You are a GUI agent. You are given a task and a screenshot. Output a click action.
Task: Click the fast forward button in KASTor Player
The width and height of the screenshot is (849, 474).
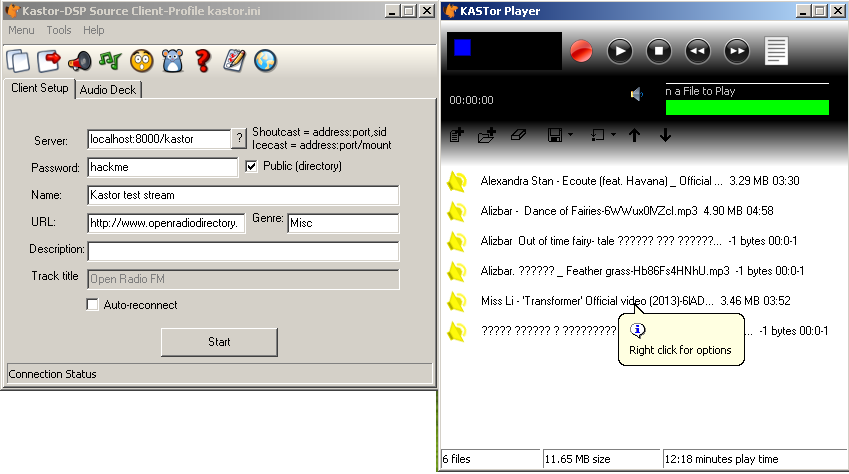737,51
